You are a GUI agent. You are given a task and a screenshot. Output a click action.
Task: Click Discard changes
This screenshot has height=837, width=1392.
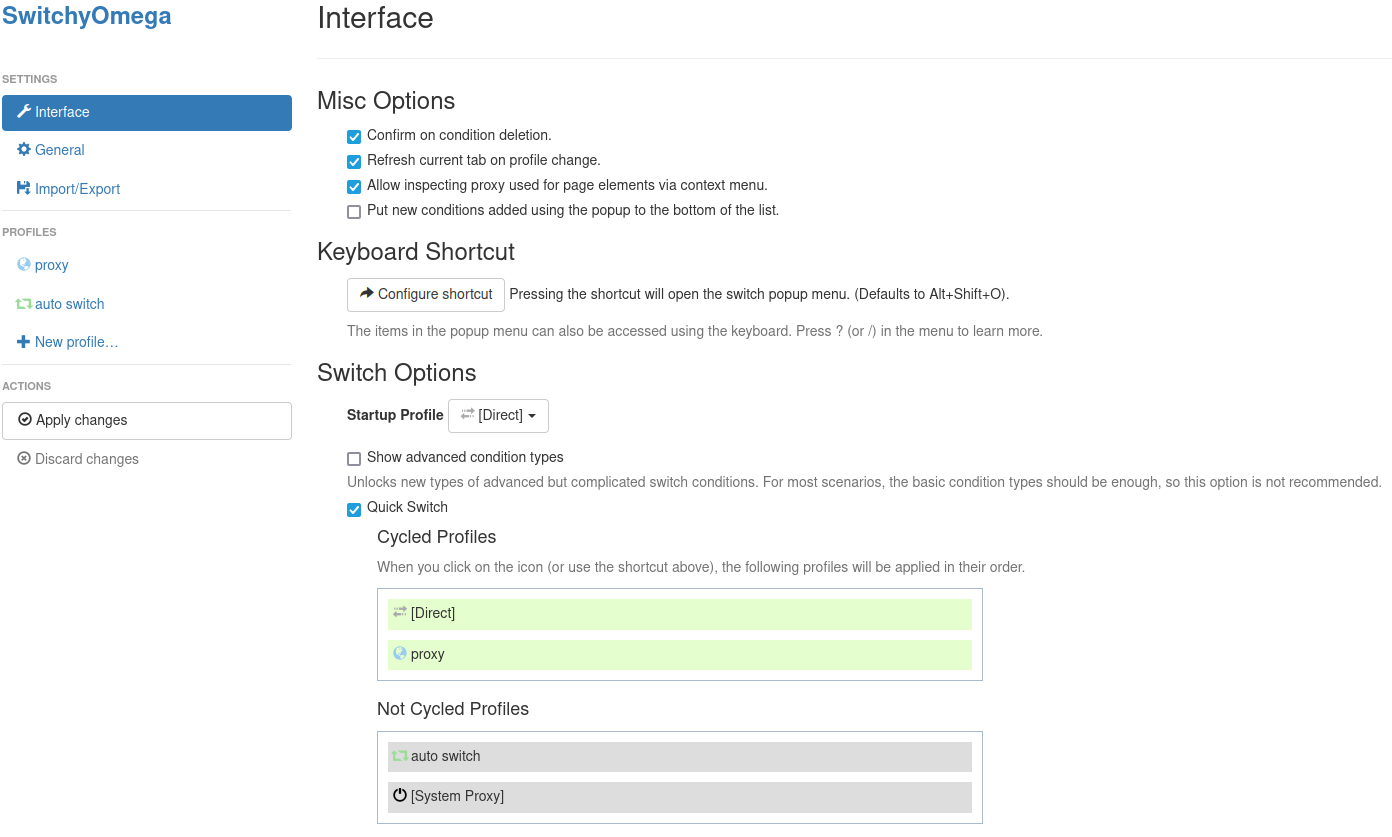click(x=86, y=459)
